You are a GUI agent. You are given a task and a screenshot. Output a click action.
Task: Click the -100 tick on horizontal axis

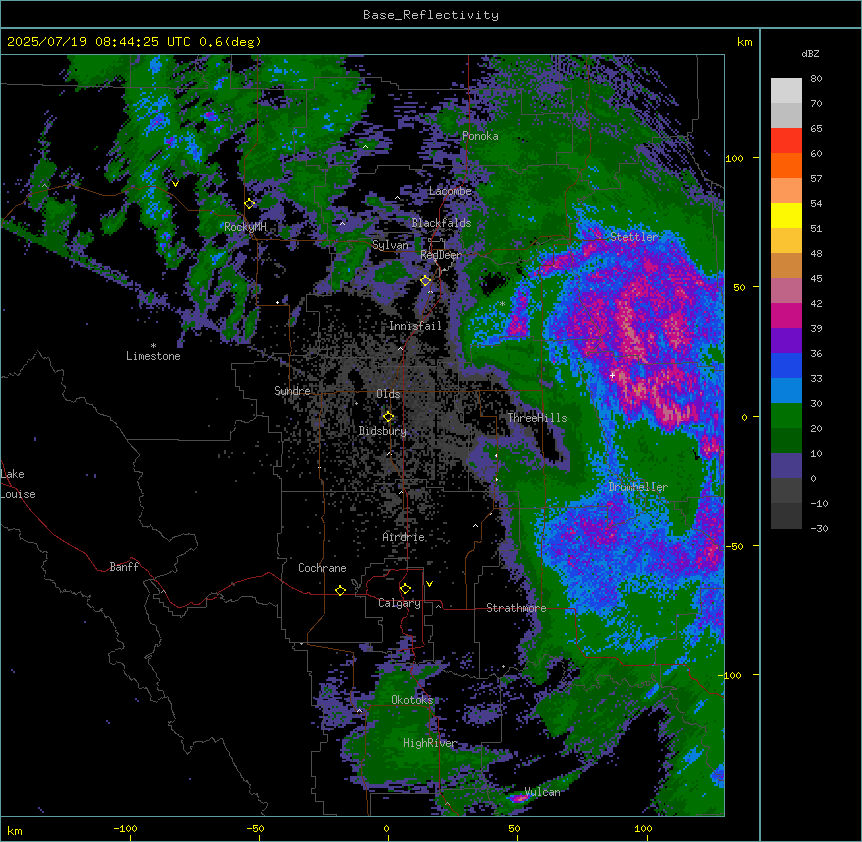[125, 829]
